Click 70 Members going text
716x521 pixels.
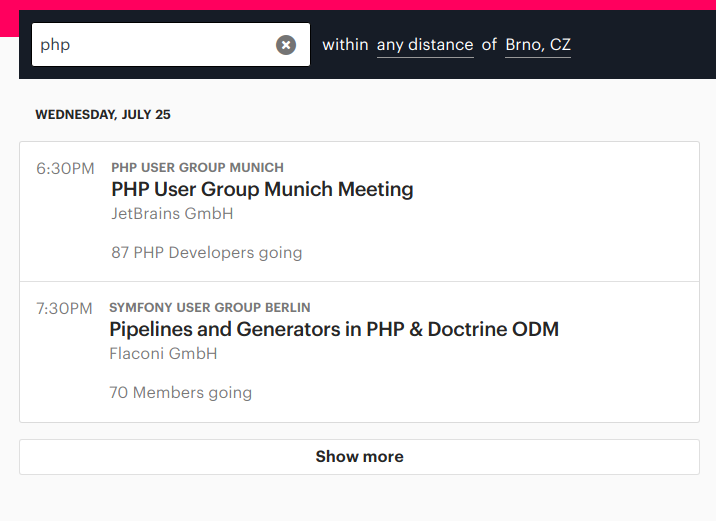coord(180,393)
